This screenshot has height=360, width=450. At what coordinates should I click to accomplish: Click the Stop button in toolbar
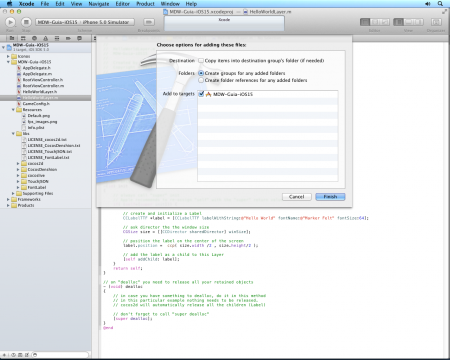pyautogui.click(x=26, y=22)
